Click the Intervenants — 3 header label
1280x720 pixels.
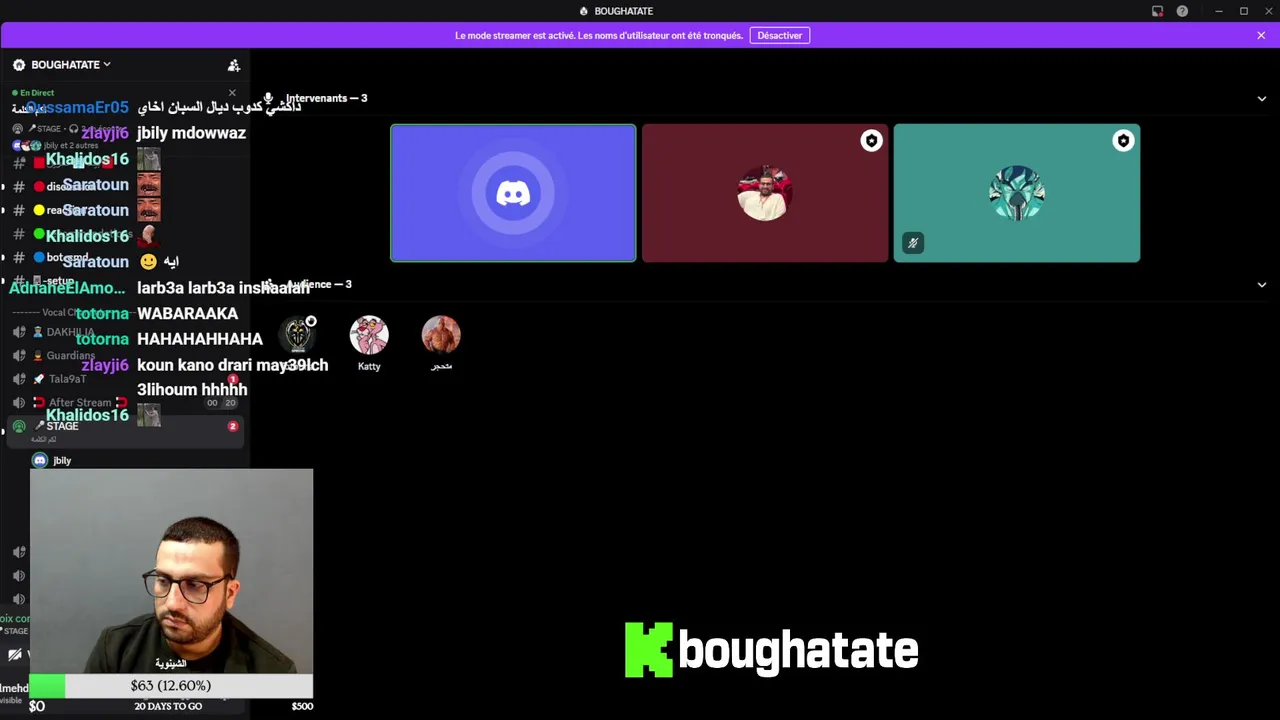[x=326, y=98]
